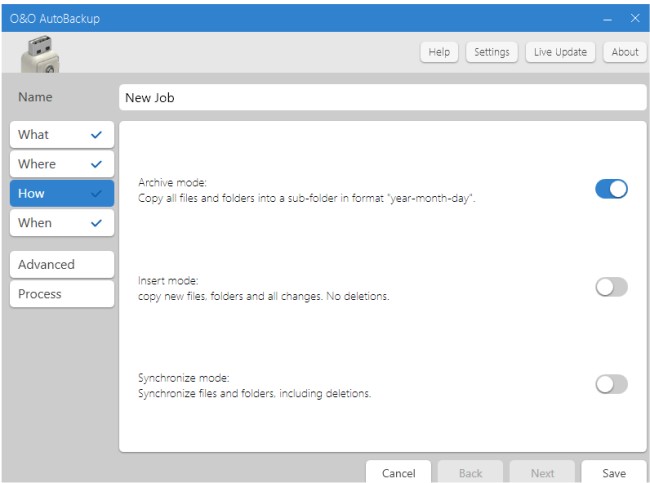Viewport: 650px width, 483px height.
Task: Open the Process section
Action: 62,294
